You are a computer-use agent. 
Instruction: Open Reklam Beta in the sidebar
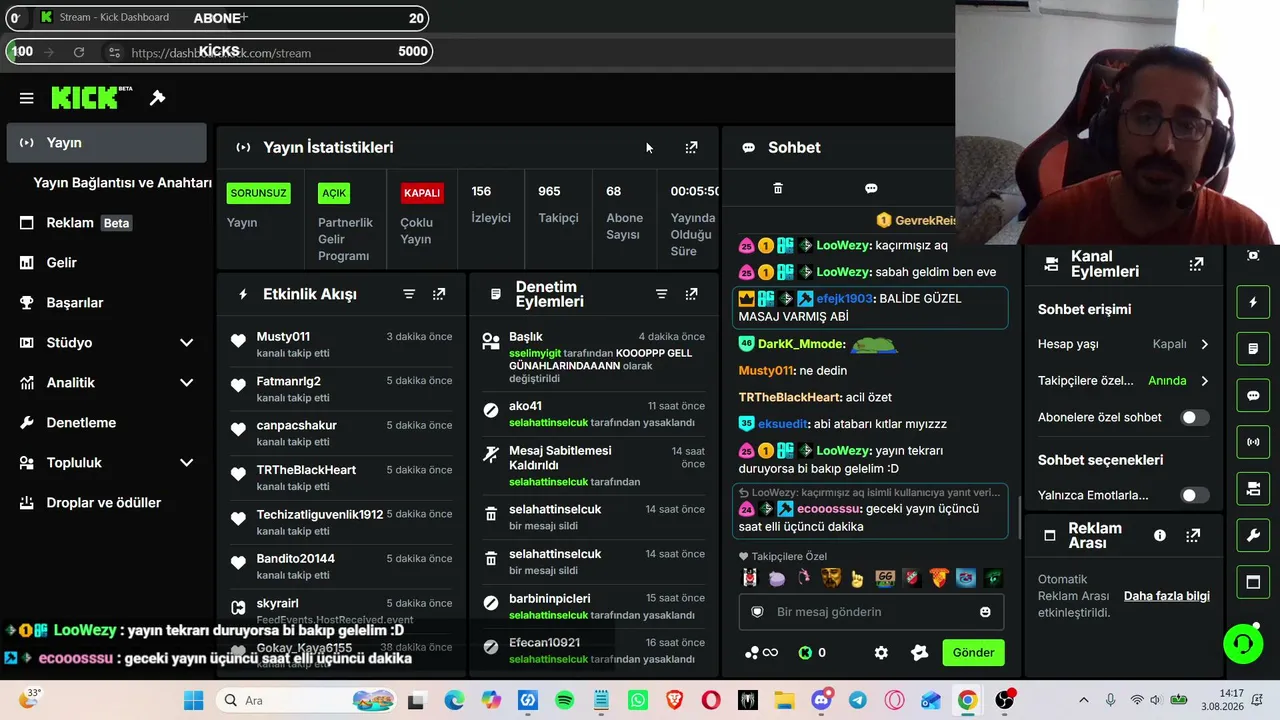pos(106,223)
